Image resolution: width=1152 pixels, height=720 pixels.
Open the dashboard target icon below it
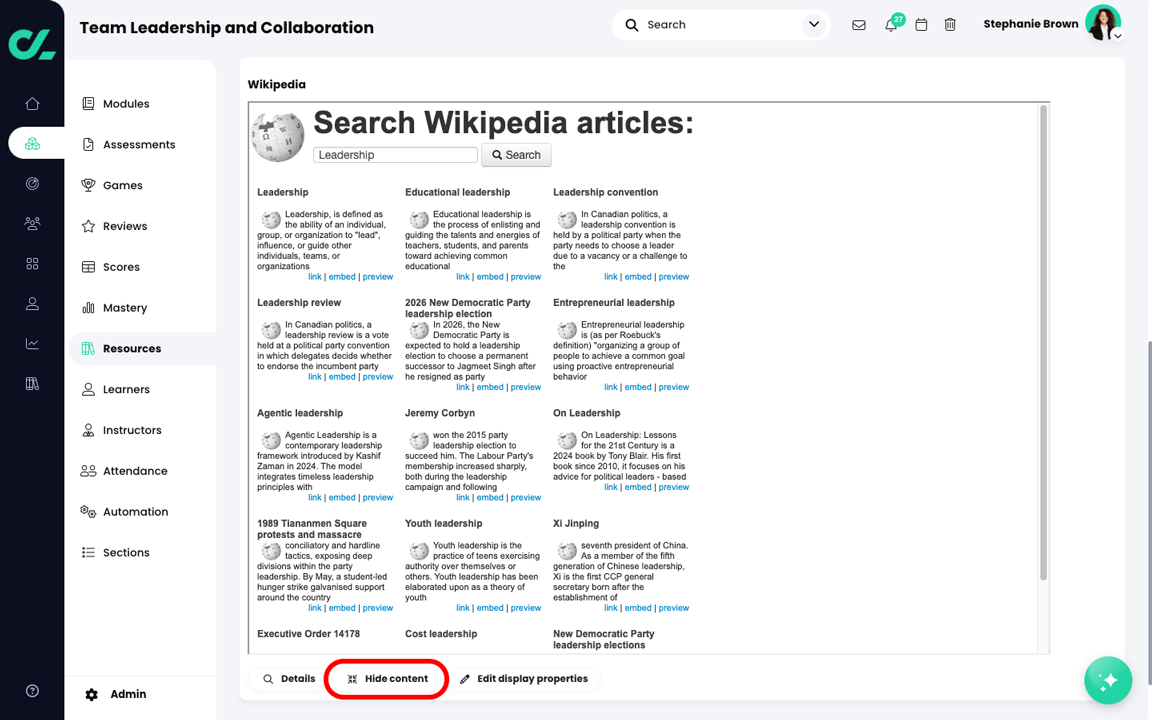[x=32, y=184]
